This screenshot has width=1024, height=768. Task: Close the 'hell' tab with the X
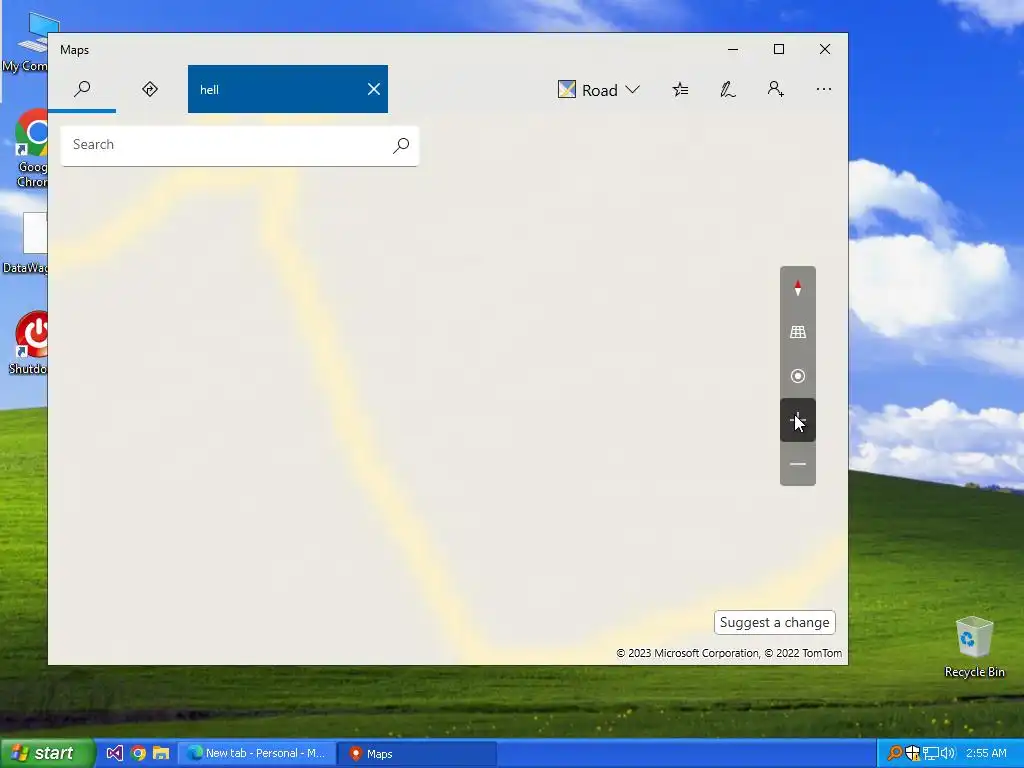[x=374, y=89]
